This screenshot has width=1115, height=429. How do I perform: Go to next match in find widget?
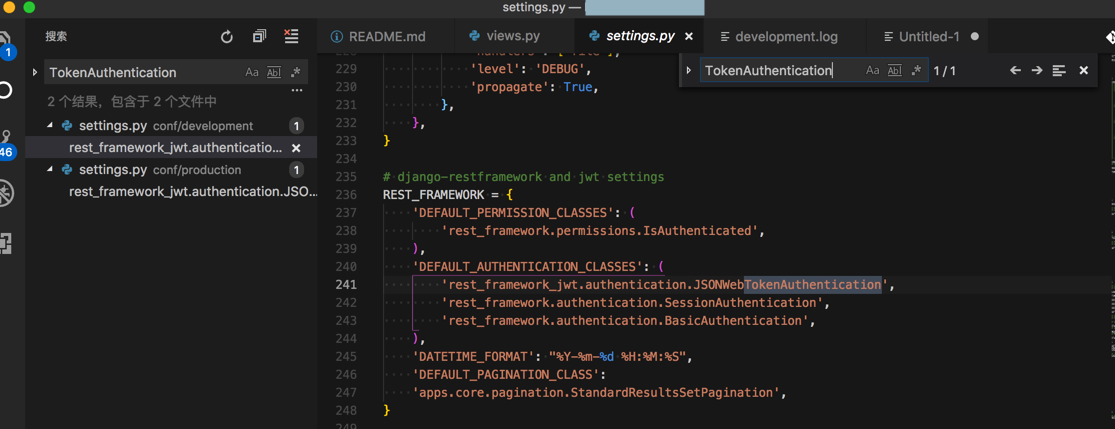[x=1037, y=71]
